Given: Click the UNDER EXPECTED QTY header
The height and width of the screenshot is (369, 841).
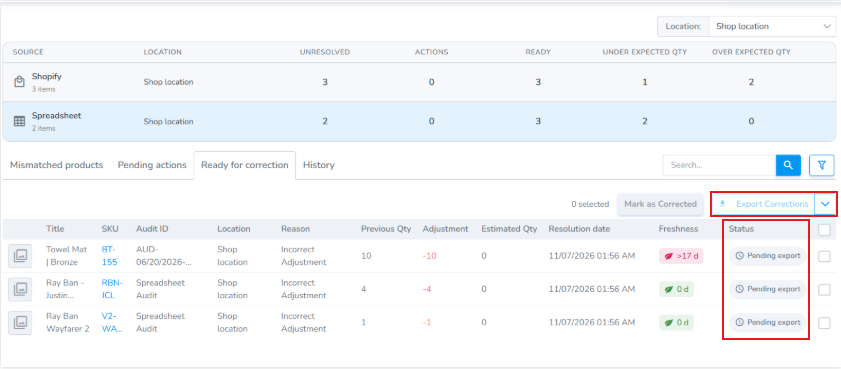Looking at the screenshot, I should 644,52.
